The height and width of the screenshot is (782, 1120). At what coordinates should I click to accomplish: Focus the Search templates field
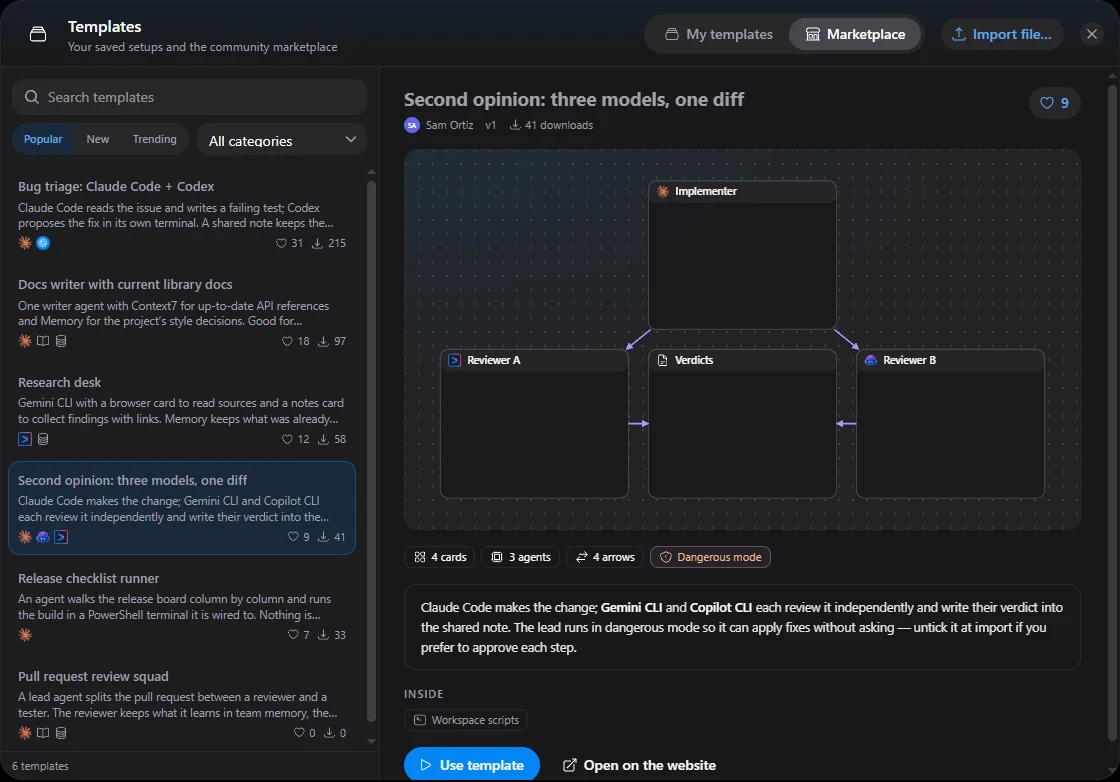click(x=189, y=97)
